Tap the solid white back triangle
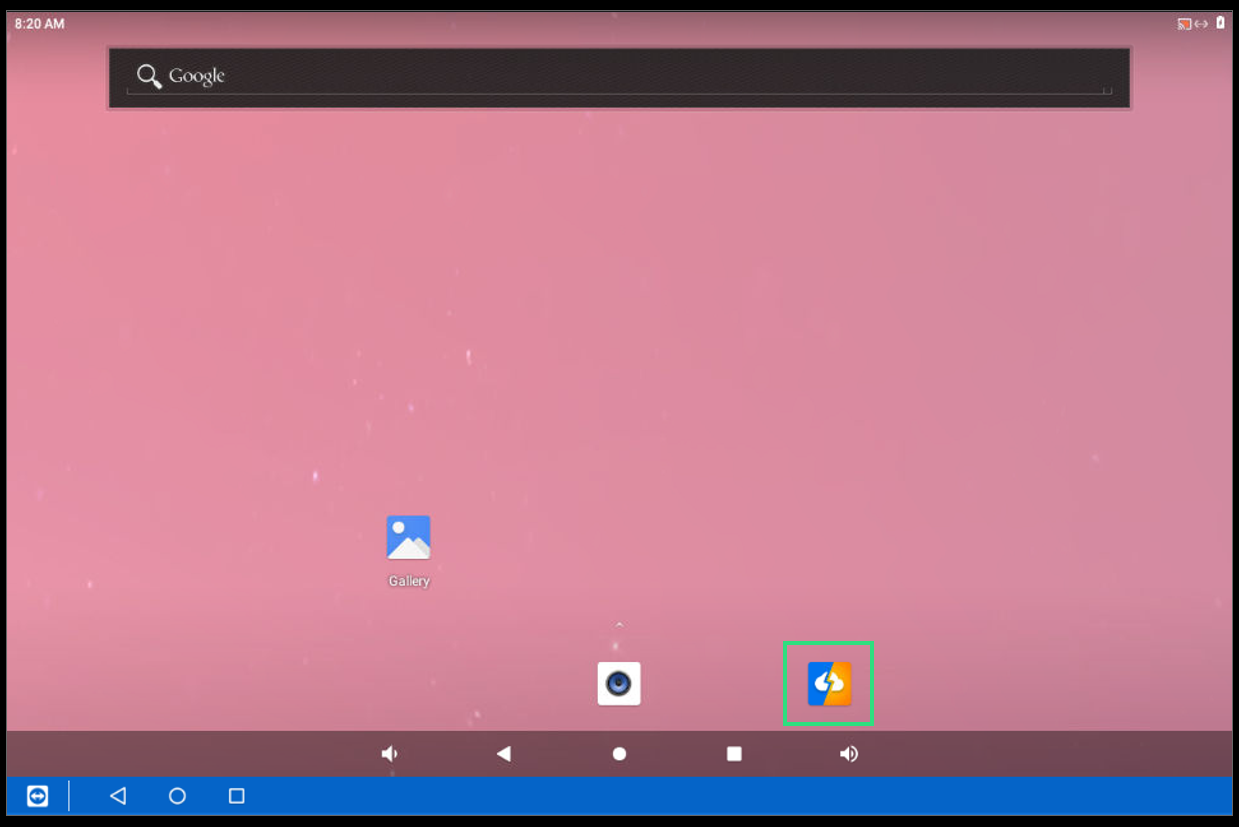 pos(504,754)
